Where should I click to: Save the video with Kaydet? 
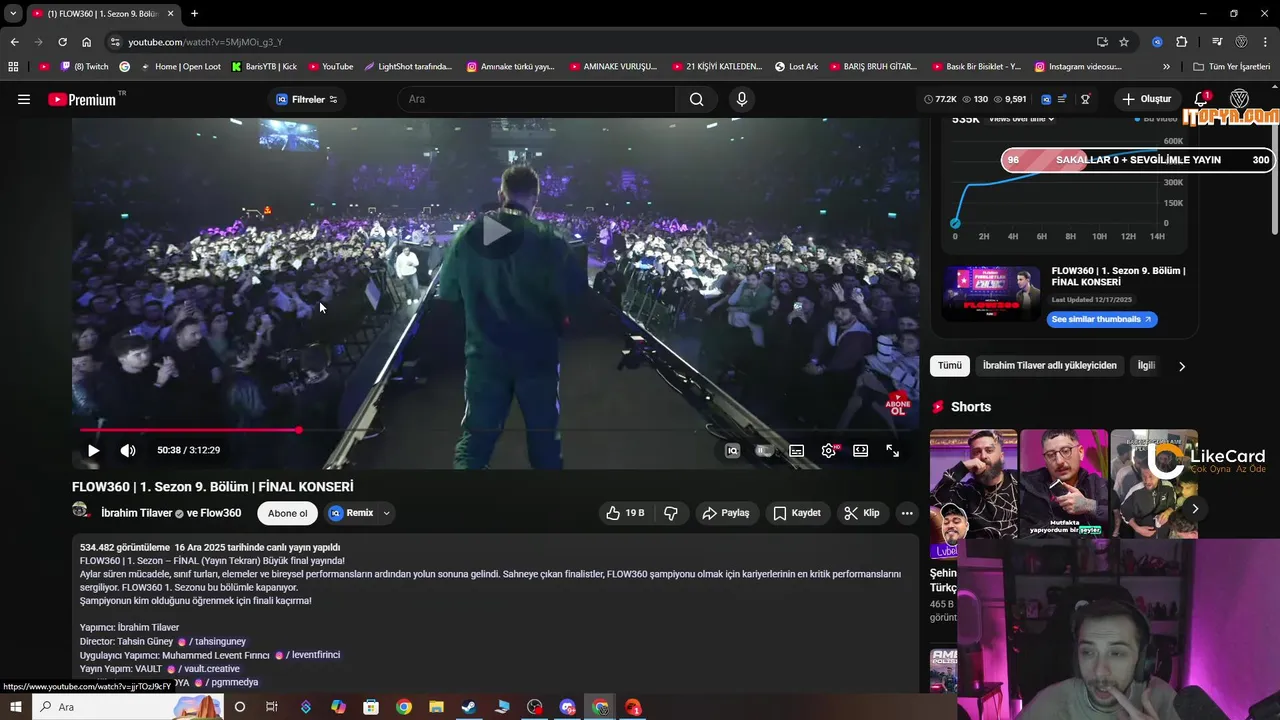coord(797,513)
